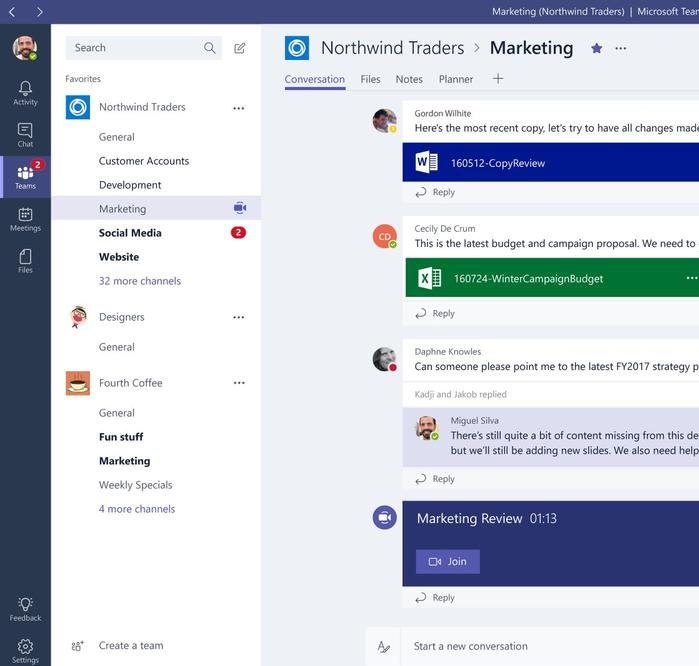699x666 pixels.
Task: Switch to the Files tab
Action: tap(370, 79)
